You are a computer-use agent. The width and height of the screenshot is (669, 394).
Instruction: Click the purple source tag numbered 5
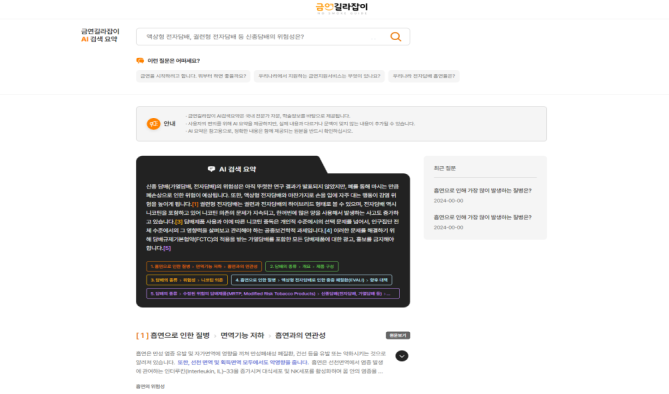273,294
